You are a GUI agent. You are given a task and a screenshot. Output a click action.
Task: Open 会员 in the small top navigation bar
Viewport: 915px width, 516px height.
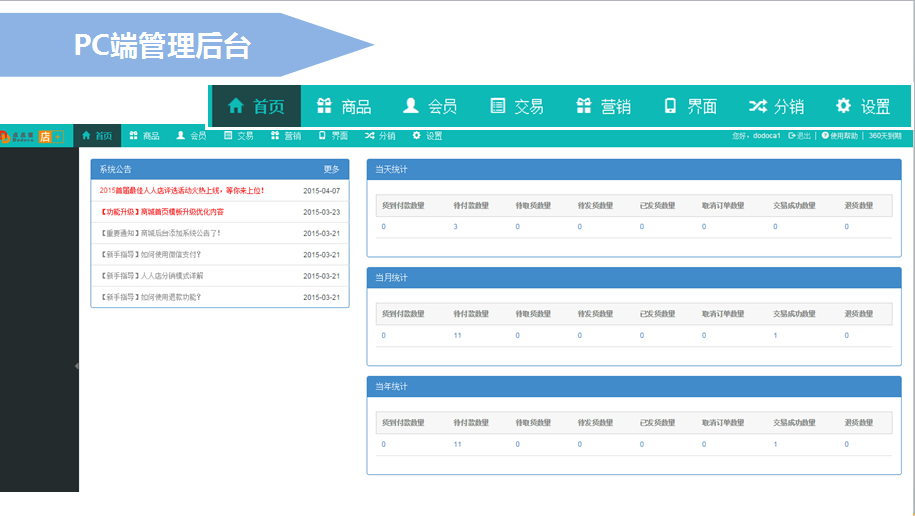(x=191, y=135)
